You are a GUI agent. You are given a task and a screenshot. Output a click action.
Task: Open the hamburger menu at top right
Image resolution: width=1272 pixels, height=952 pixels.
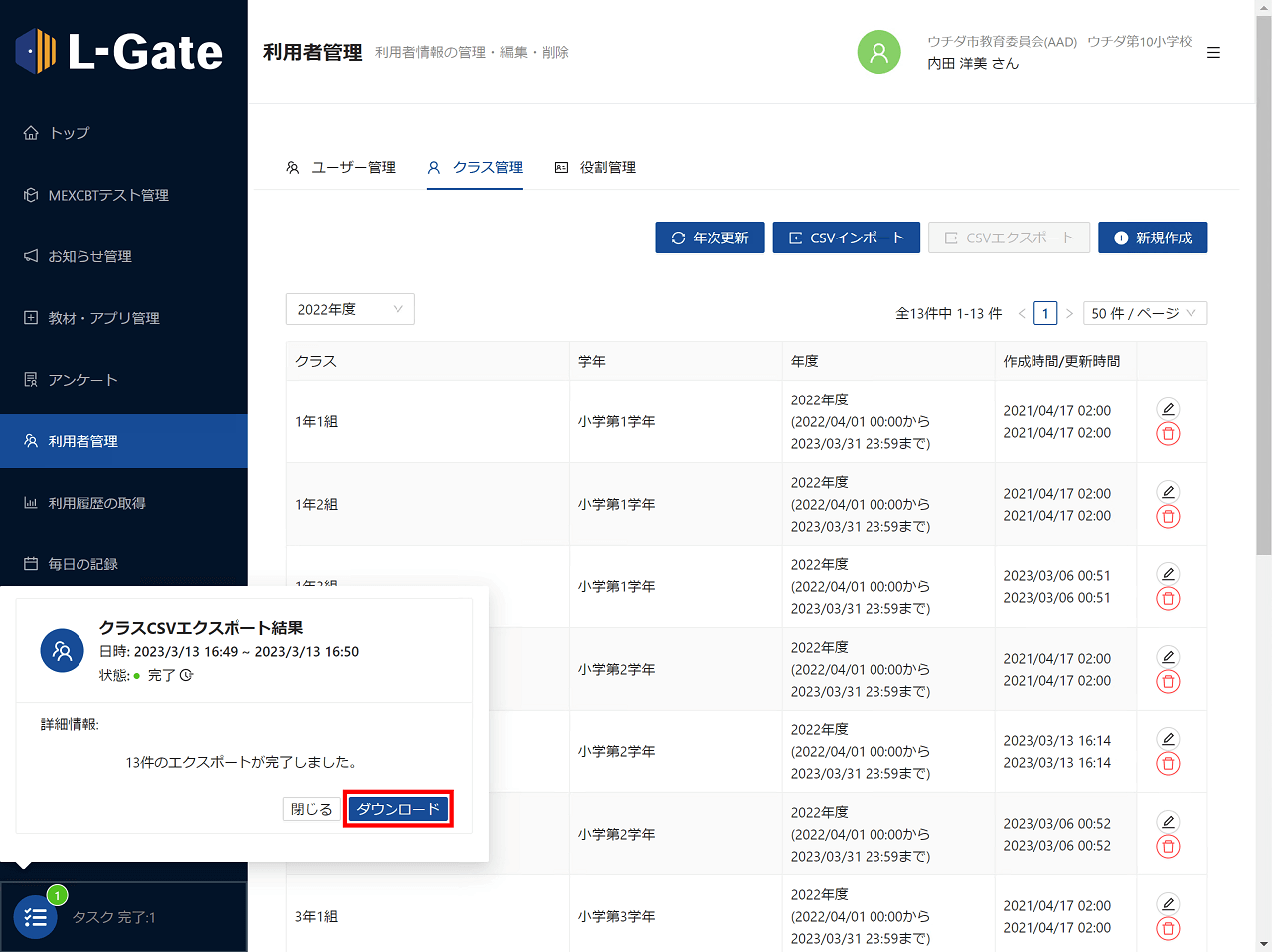[x=1213, y=52]
